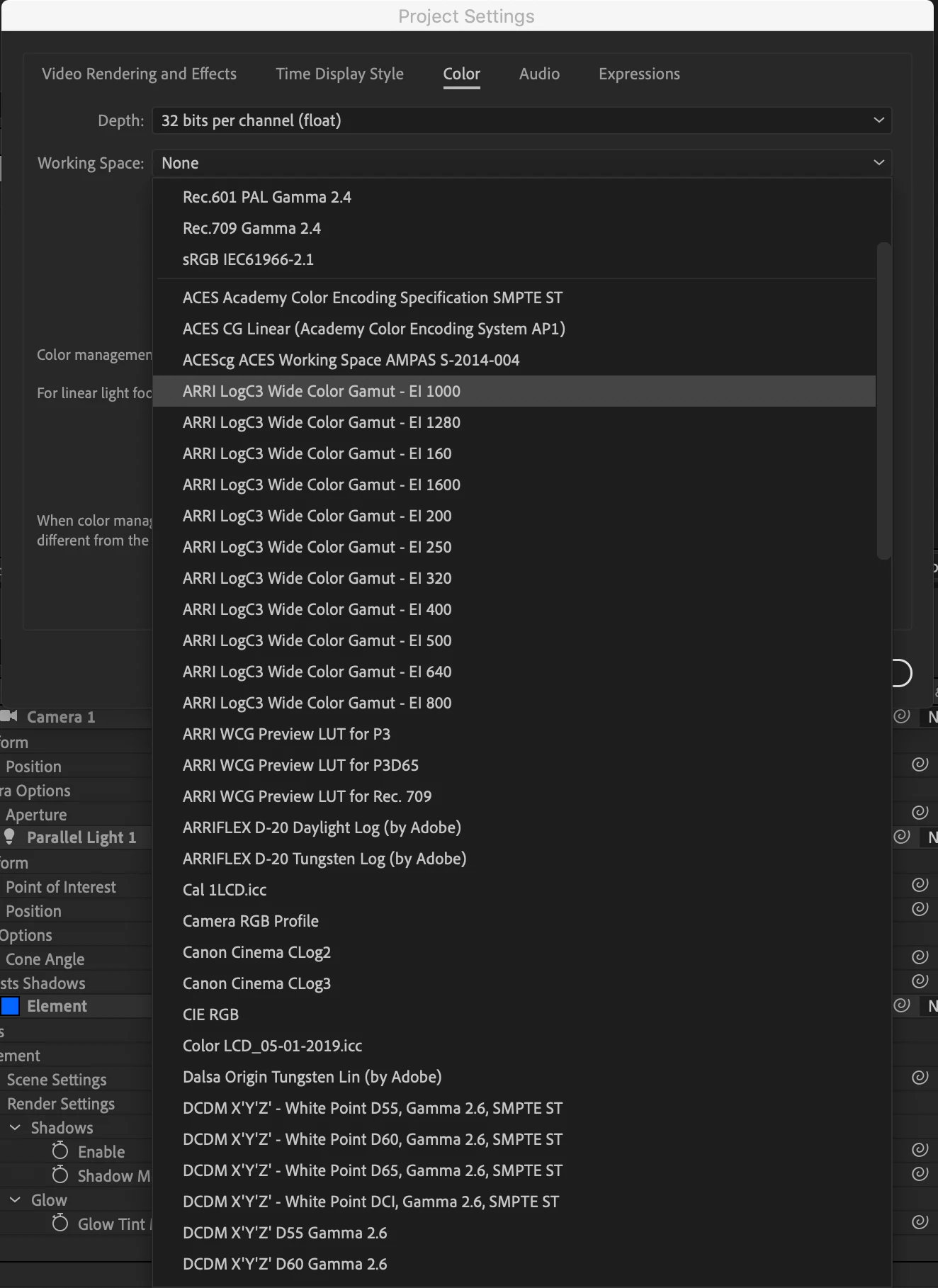Screen dimensions: 938x1288
Task: Choose DCDM X'Y'Z' White Point D60 SMPTE ST
Action: point(514,1139)
